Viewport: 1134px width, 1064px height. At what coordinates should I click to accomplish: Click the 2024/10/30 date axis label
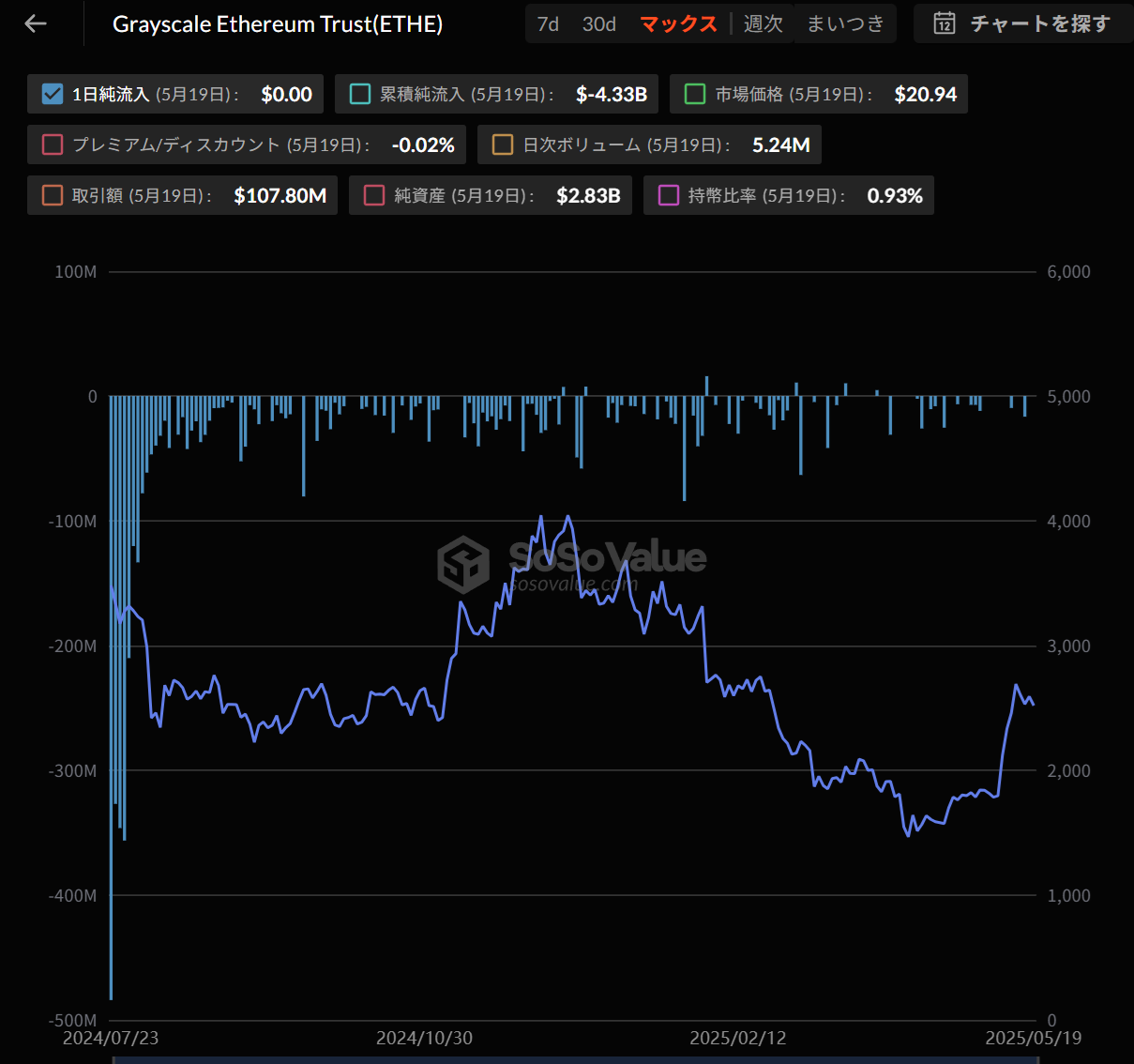coord(424,1038)
